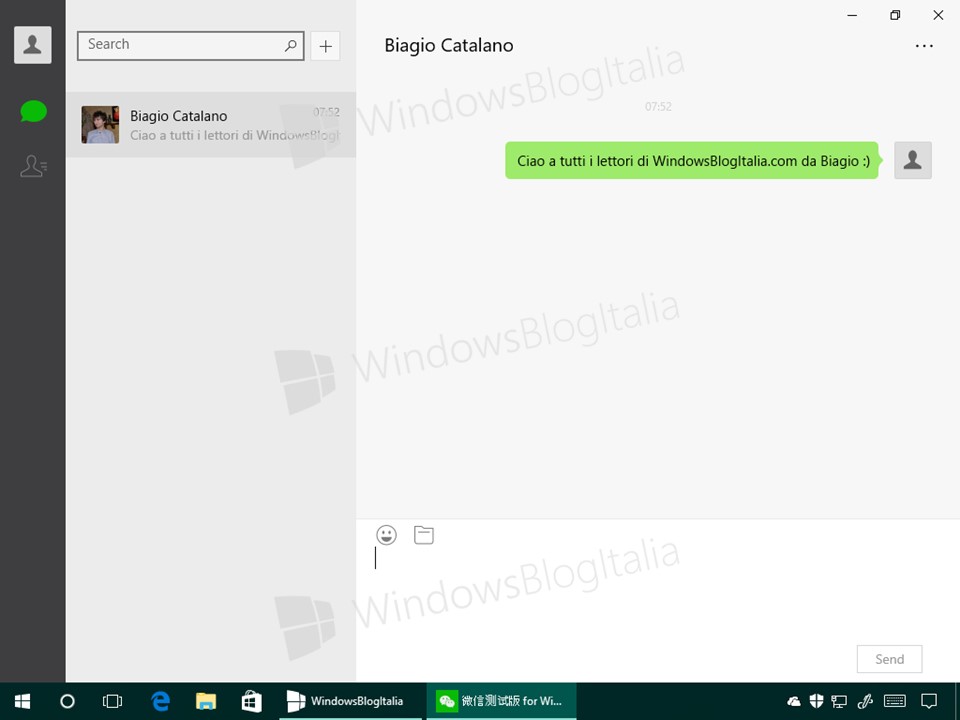Open network status tray icon
This screenshot has height=720, width=960.
coord(839,701)
